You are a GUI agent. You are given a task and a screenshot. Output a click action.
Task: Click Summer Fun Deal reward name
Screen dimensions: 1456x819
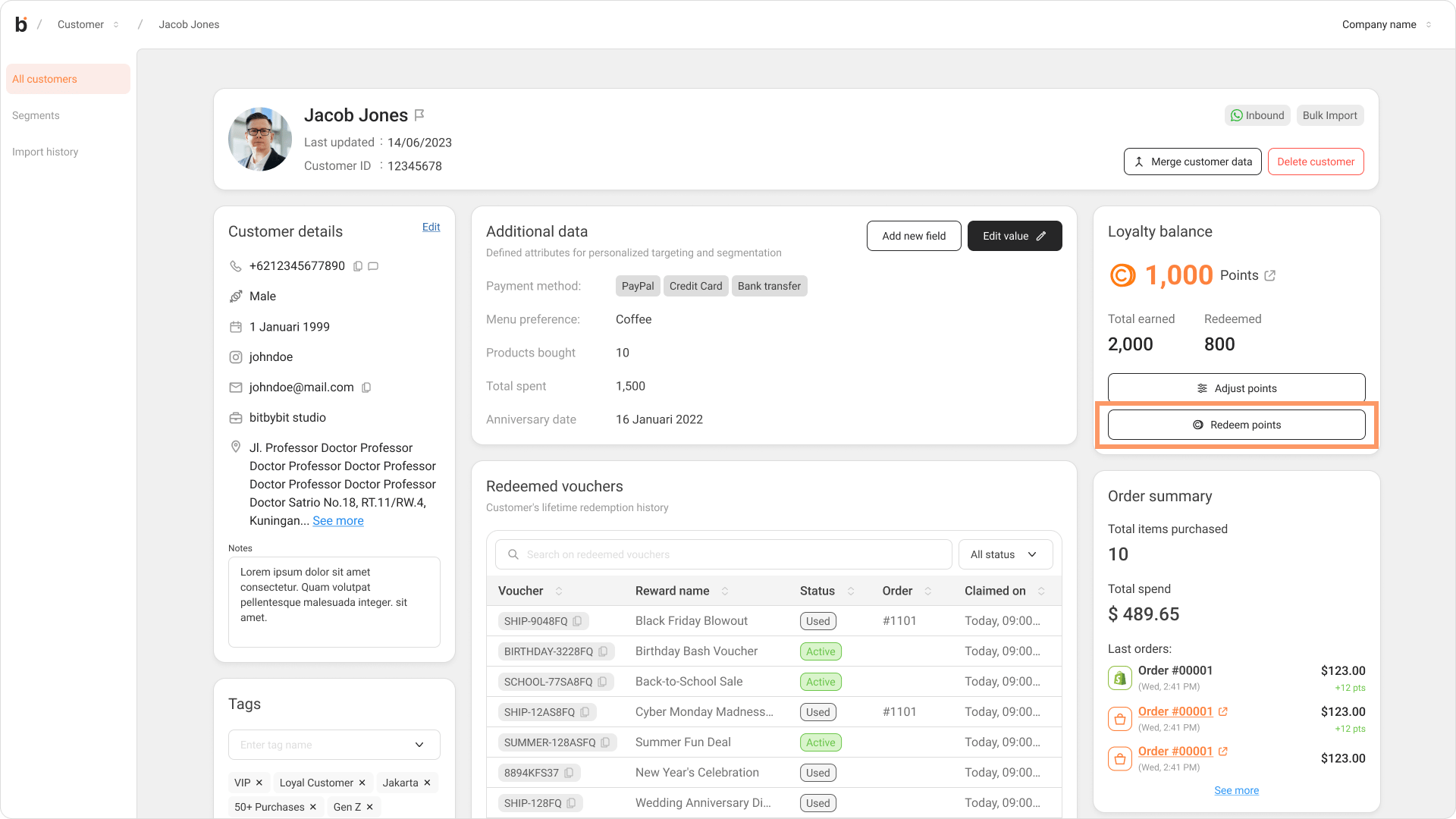683,742
